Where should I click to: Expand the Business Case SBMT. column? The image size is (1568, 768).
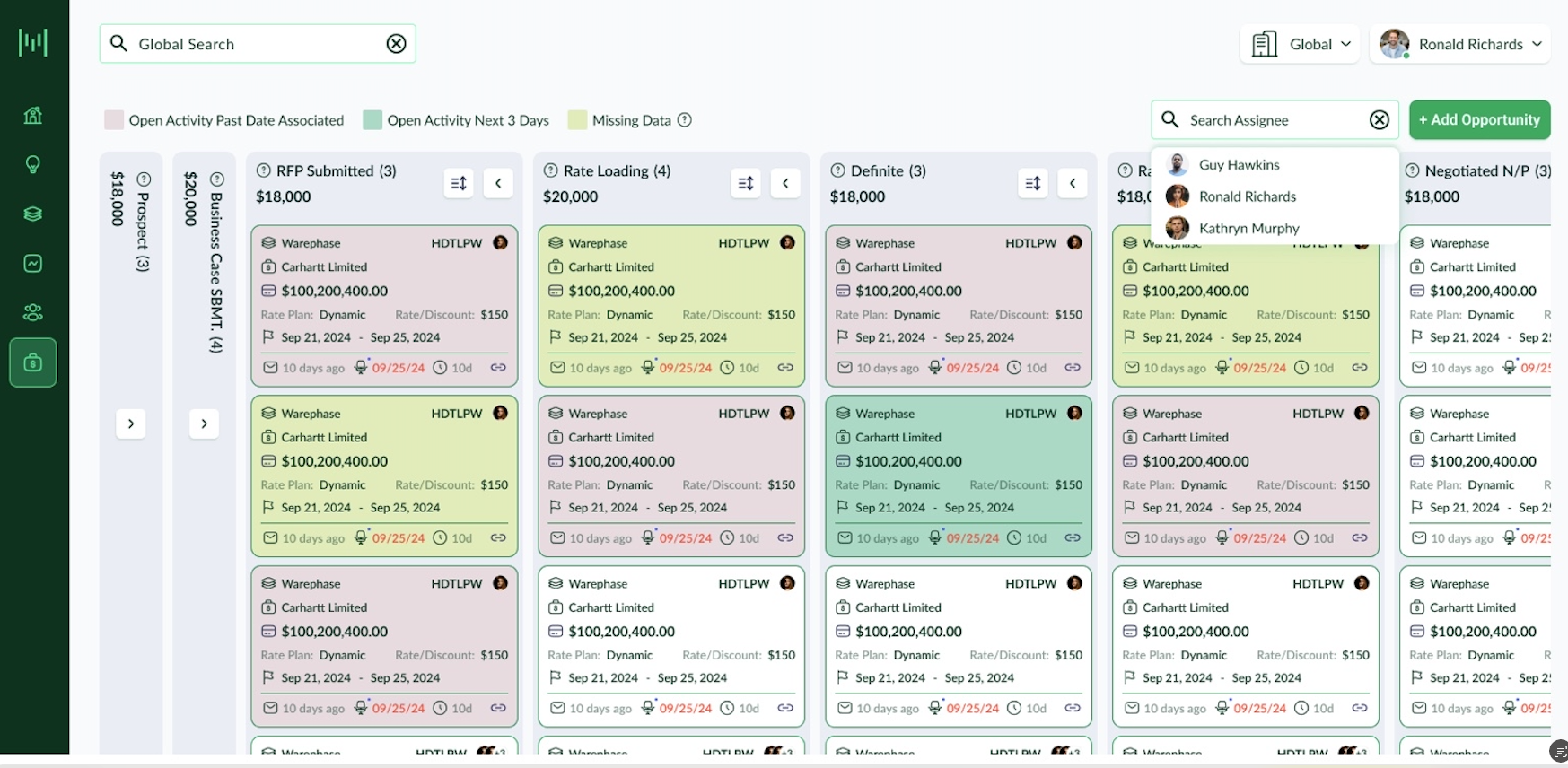[x=204, y=423]
